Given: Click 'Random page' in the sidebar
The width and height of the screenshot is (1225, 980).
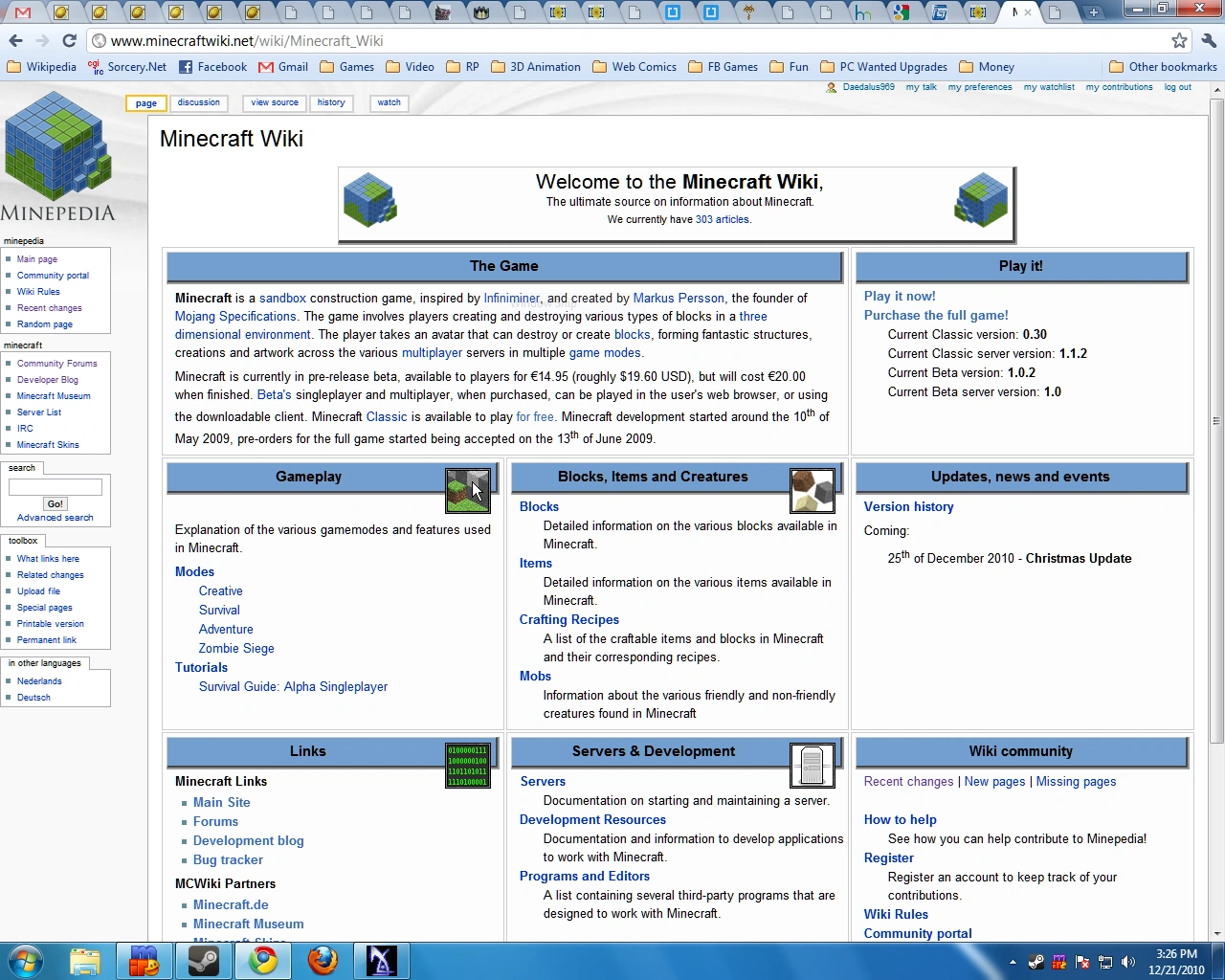Looking at the screenshot, I should pos(45,324).
